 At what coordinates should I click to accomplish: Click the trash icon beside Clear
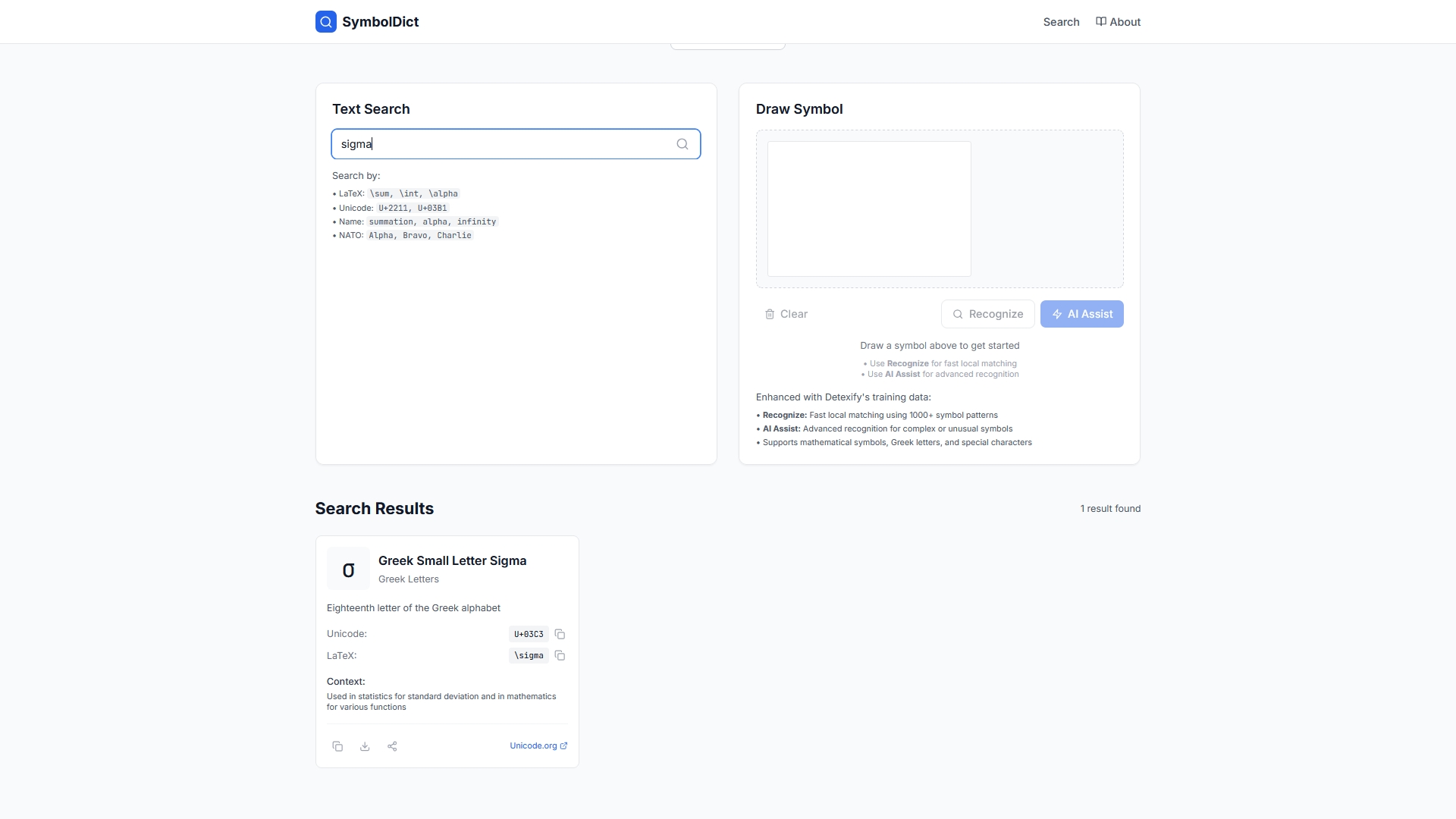770,314
